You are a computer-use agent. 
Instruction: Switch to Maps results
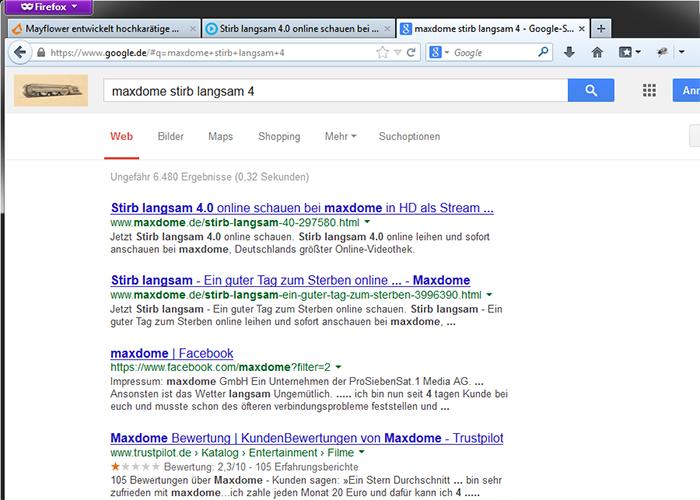pos(221,137)
